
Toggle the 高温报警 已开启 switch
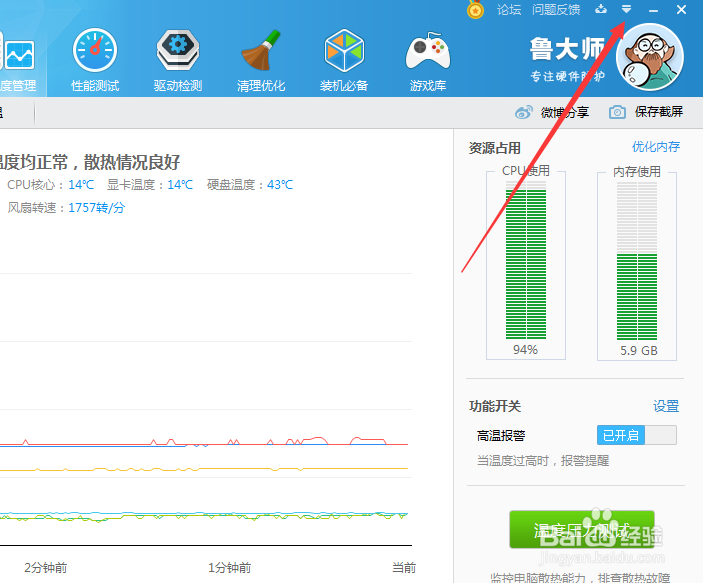point(637,435)
